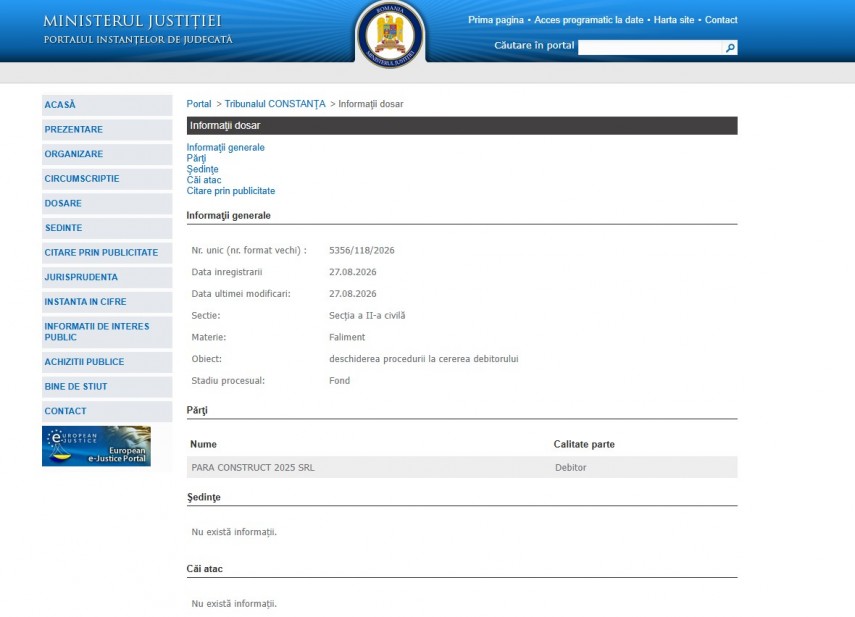Jump to Ședințe anchor link
Screen dimensions: 855x617
tap(202, 169)
